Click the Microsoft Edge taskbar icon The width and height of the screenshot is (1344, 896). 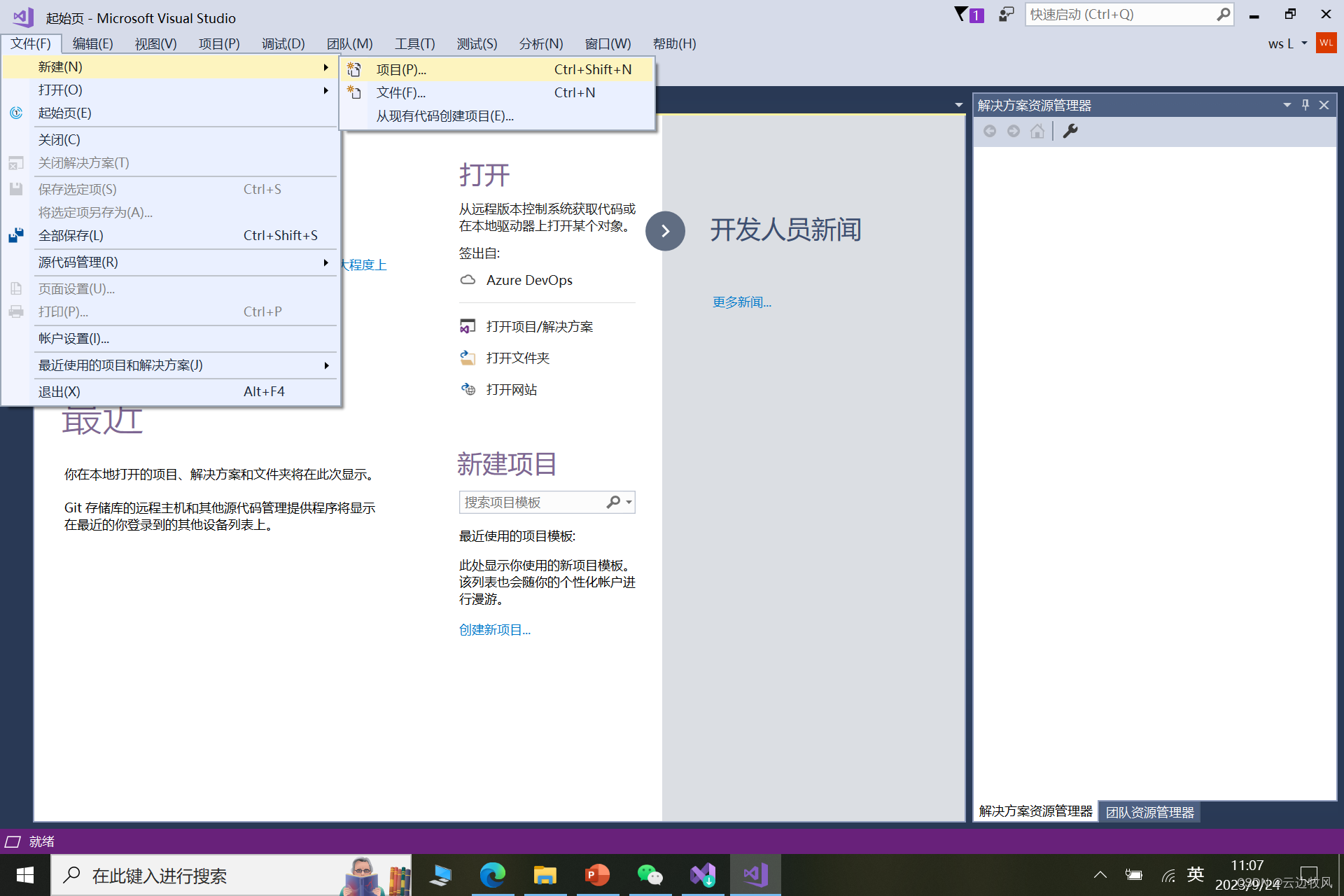(492, 875)
